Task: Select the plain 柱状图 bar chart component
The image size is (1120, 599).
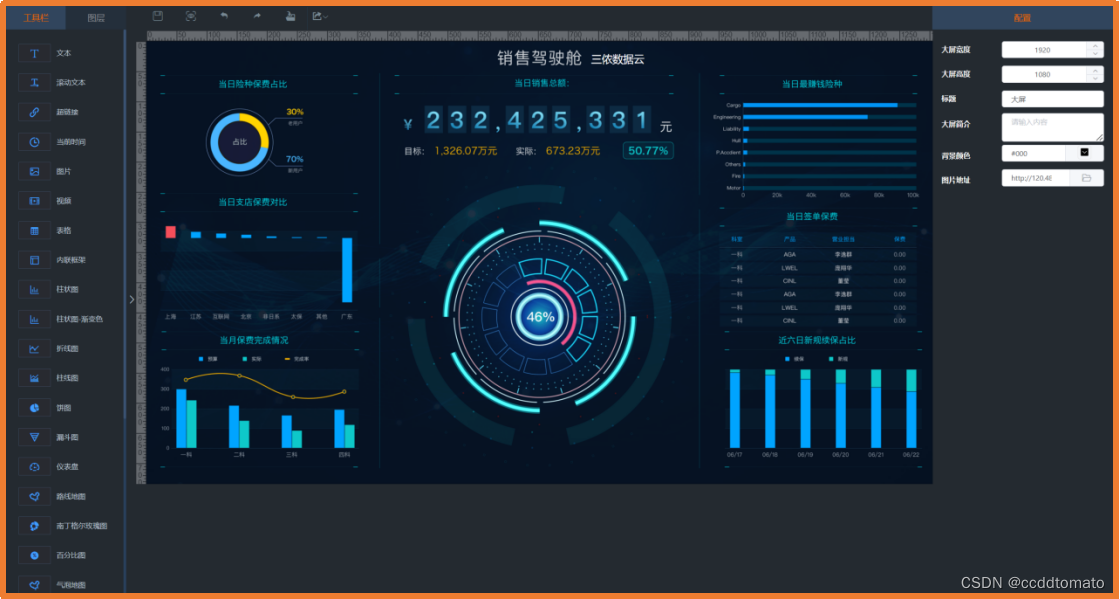Action: coord(34,290)
